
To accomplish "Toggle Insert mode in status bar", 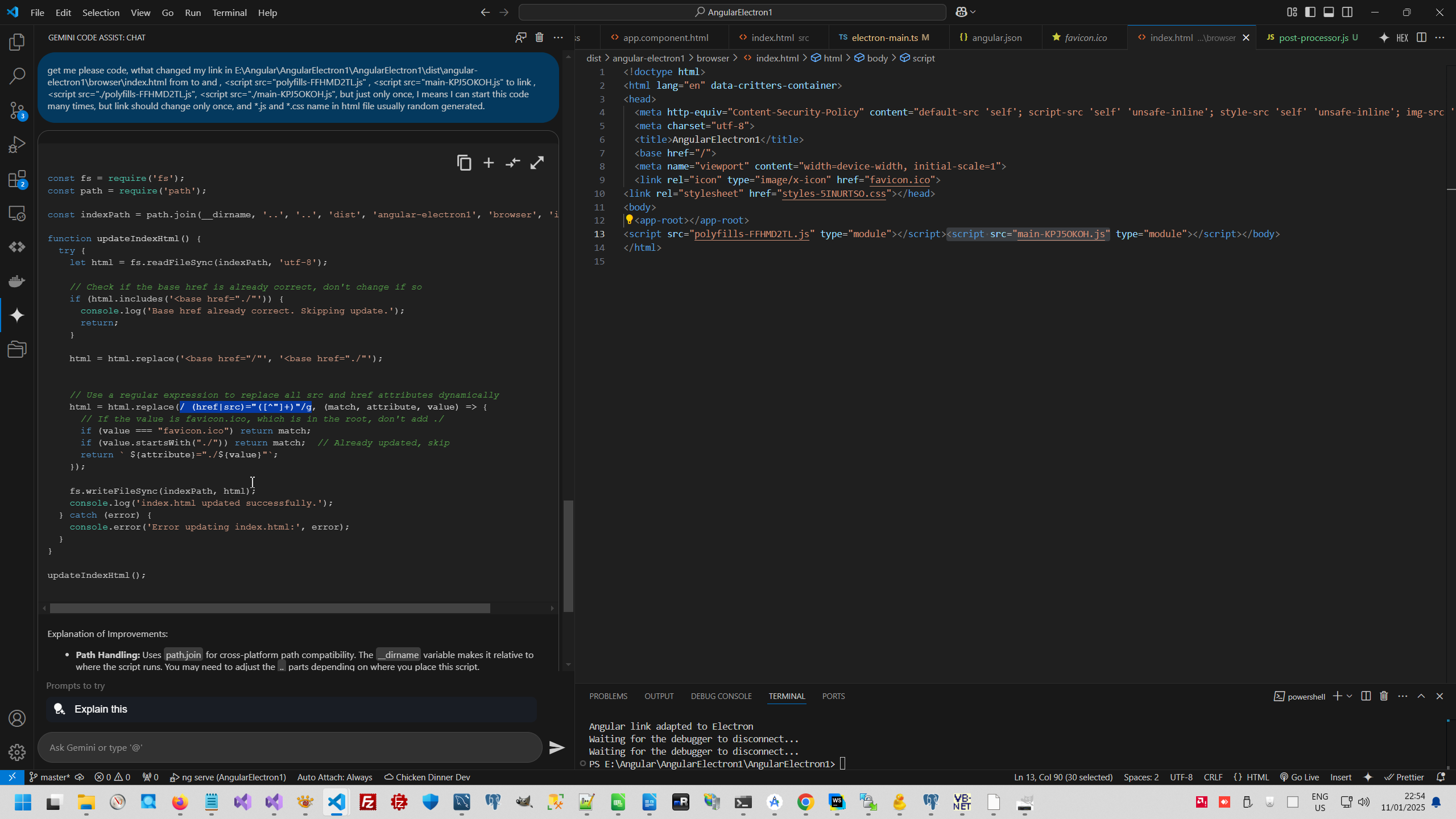I will 1341,777.
